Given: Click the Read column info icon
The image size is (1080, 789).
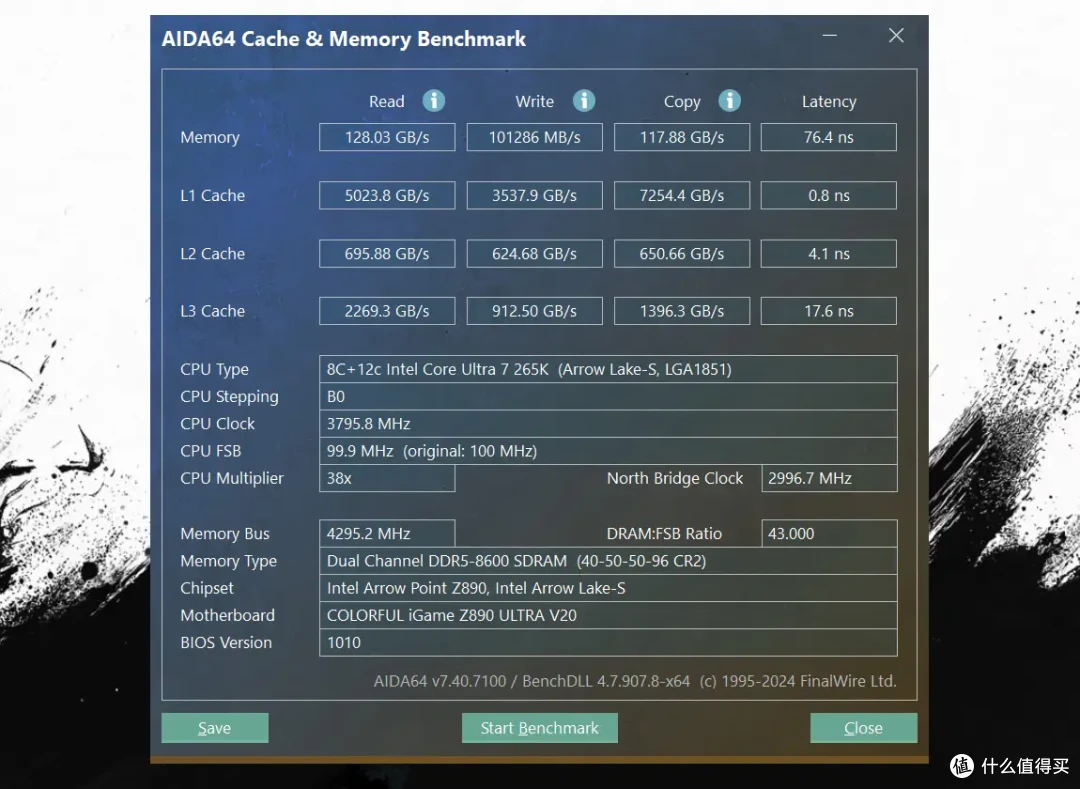Looking at the screenshot, I should [433, 101].
